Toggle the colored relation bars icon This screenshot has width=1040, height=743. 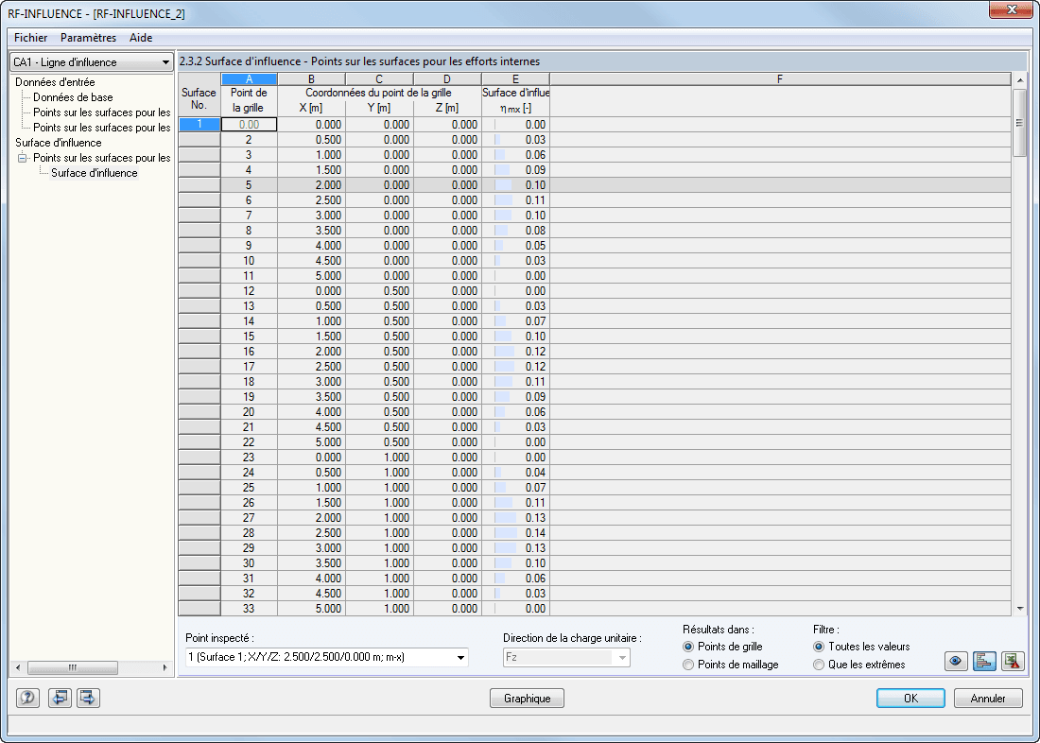coord(984,661)
